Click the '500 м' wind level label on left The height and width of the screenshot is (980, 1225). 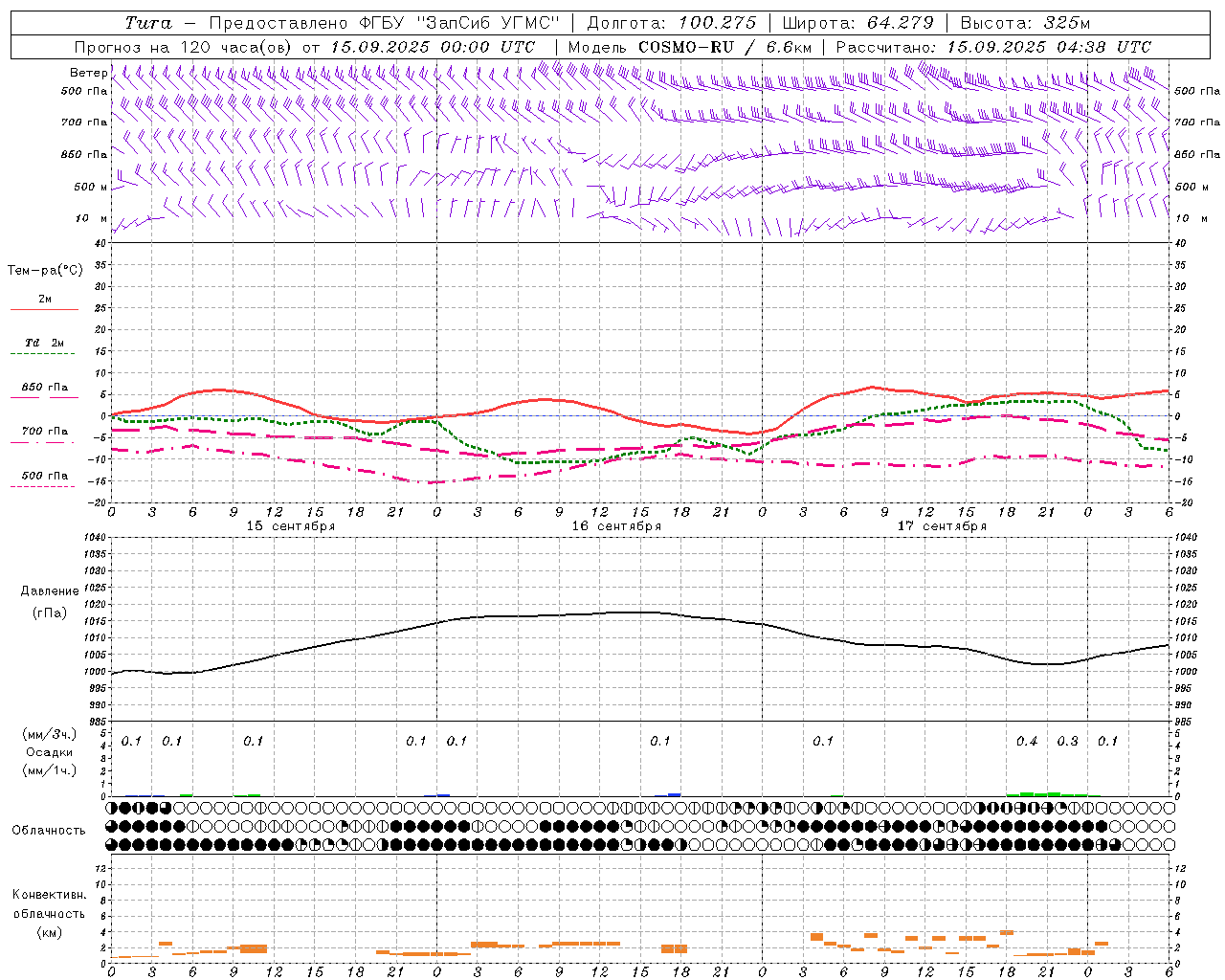point(90,187)
